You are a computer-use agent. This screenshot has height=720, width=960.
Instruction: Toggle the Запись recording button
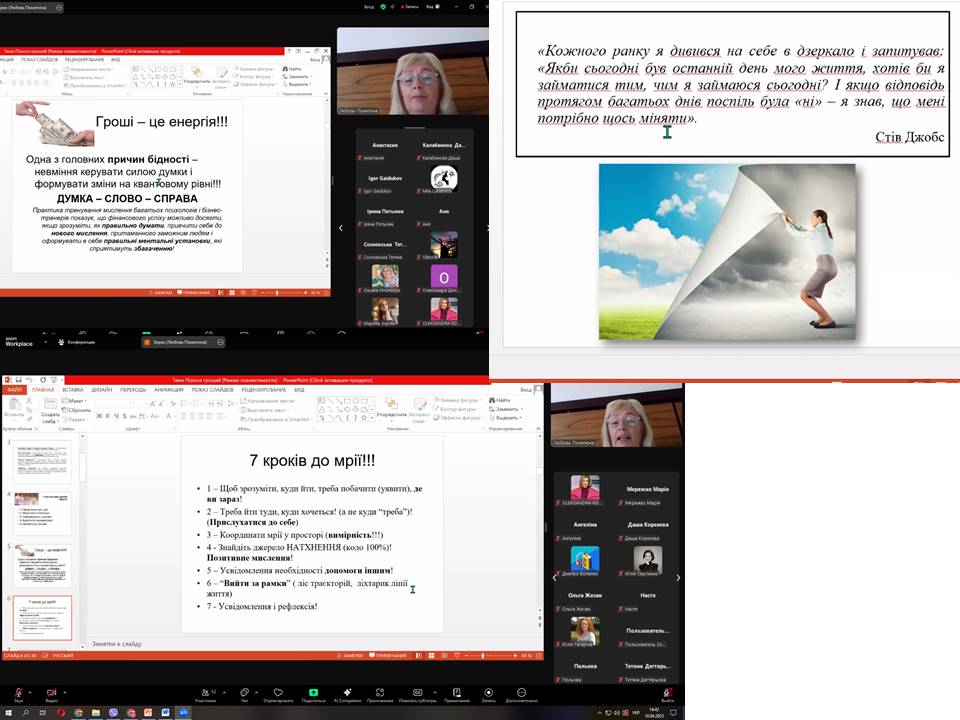[x=488, y=693]
